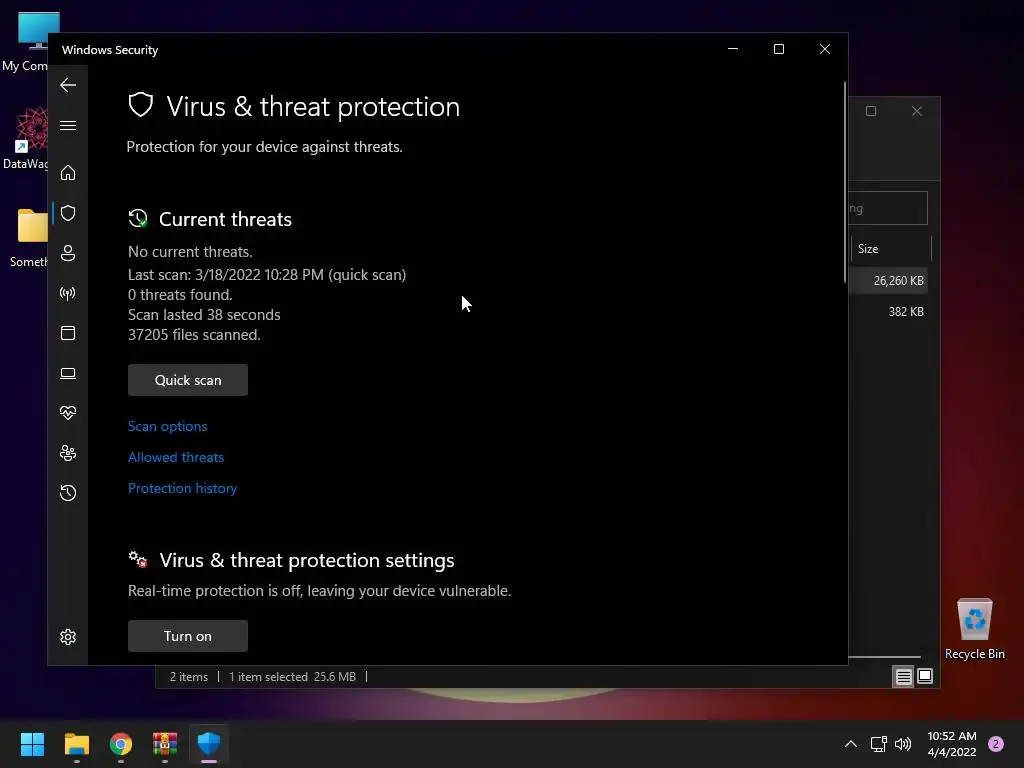The image size is (1024, 768).
Task: Maximize the Windows Security window
Action: point(778,49)
